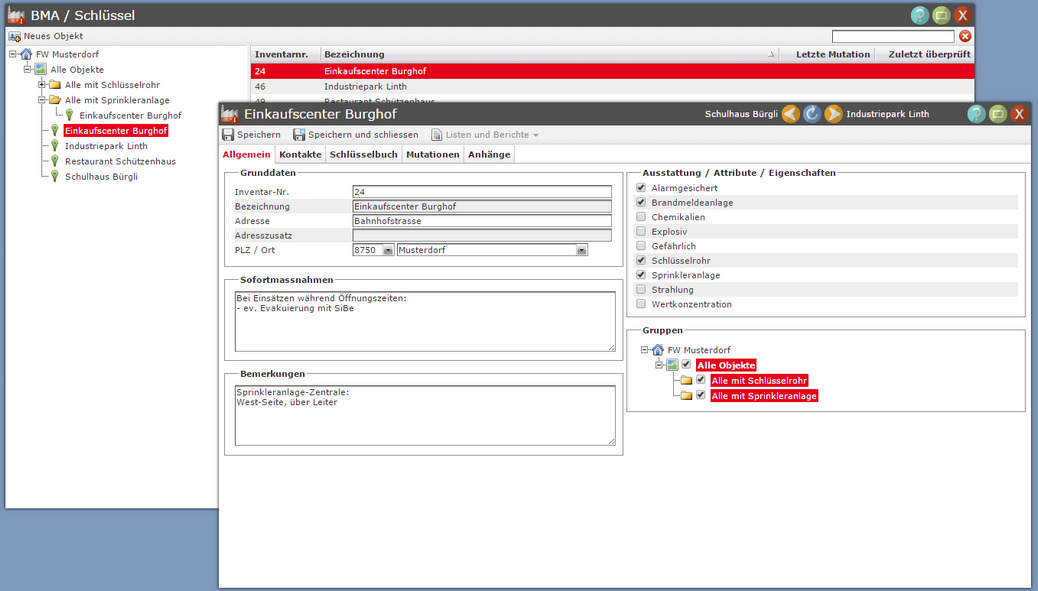Switch to the Kontakte tab
The width and height of the screenshot is (1038, 591).
pyautogui.click(x=300, y=155)
